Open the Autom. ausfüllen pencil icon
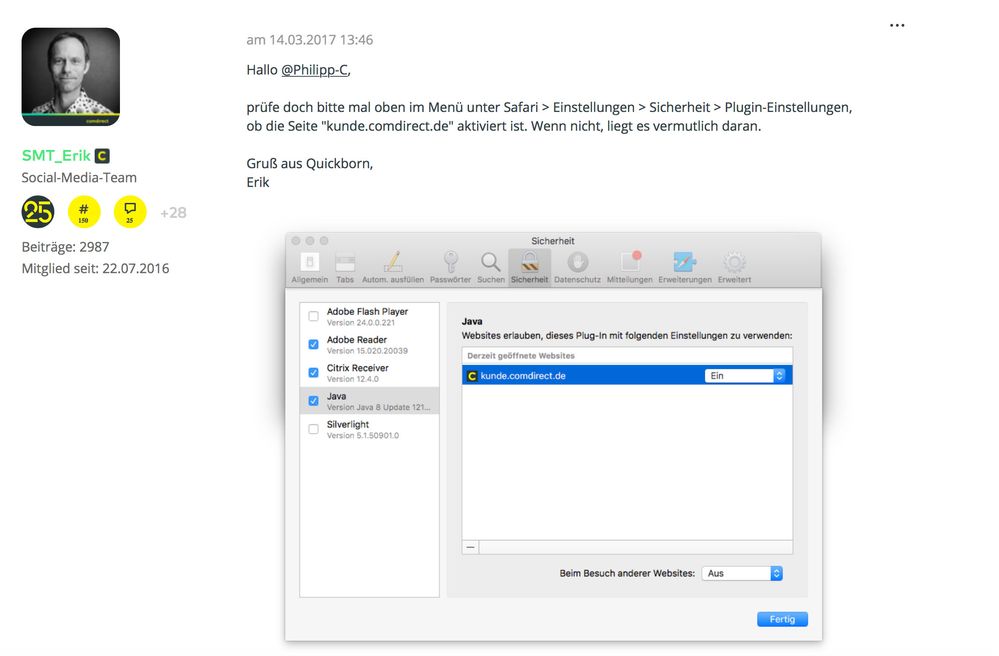 (393, 263)
